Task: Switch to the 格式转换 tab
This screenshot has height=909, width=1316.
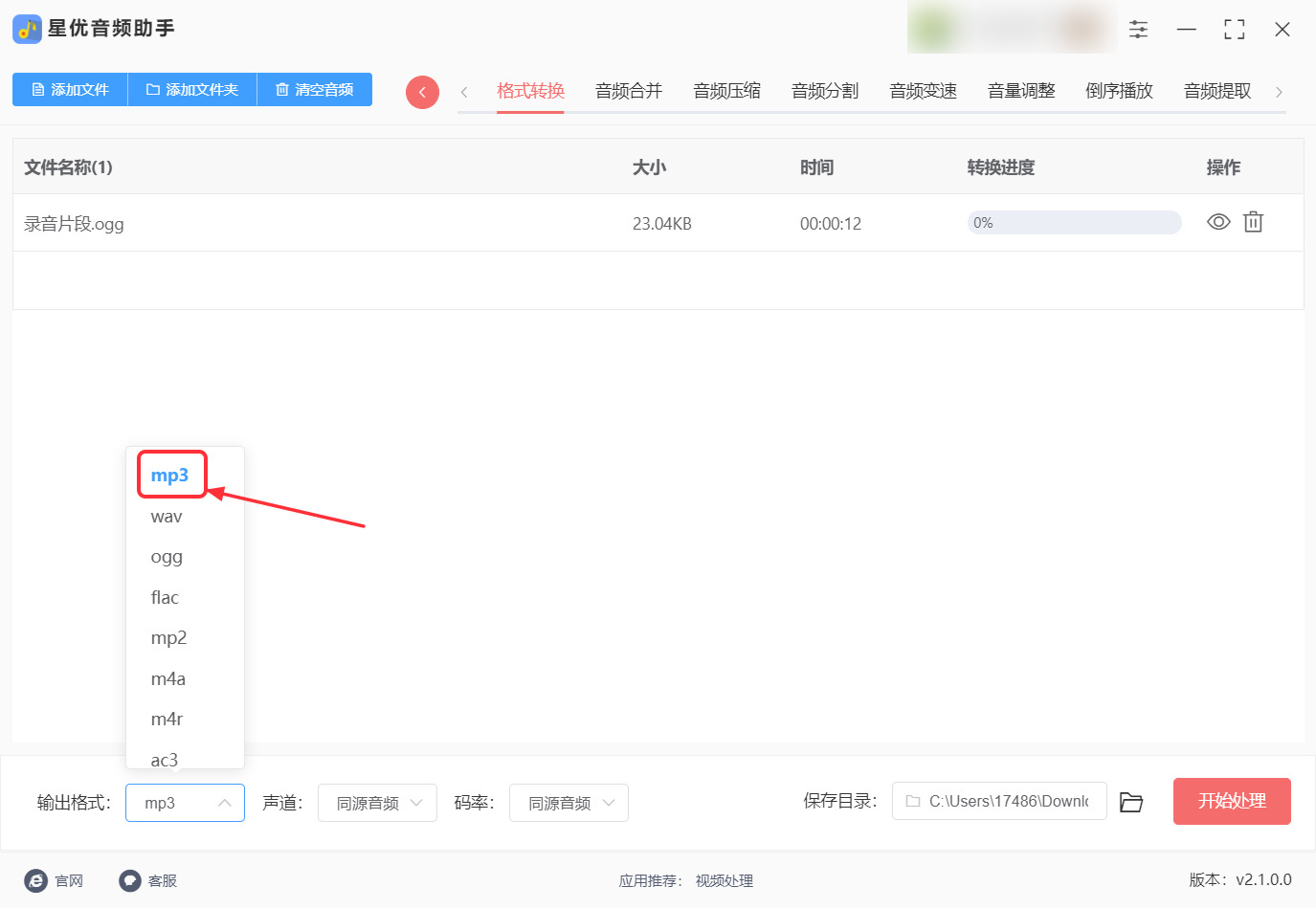Action: pyautogui.click(x=530, y=91)
